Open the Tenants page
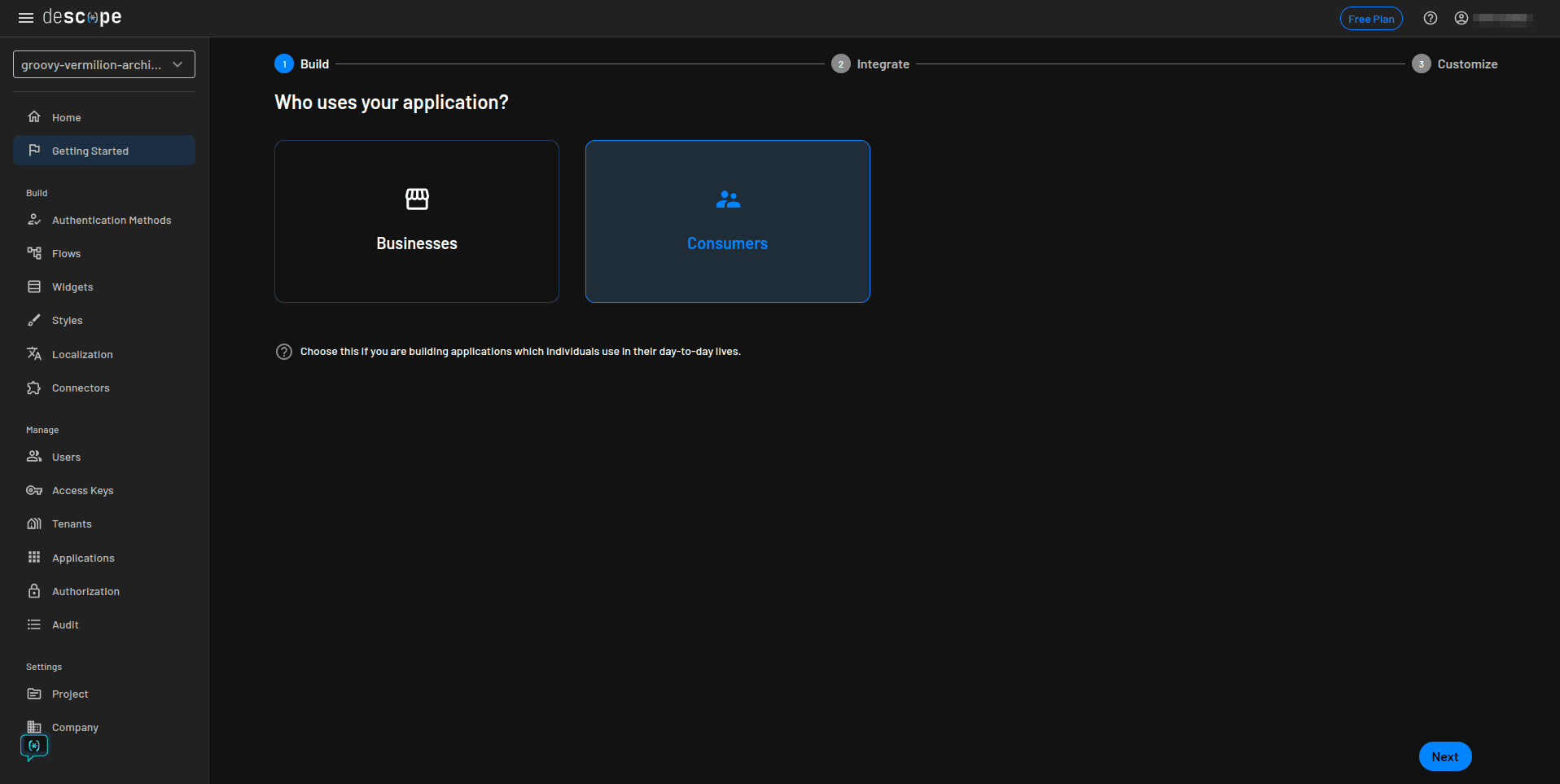This screenshot has height=784, width=1560. click(70, 523)
